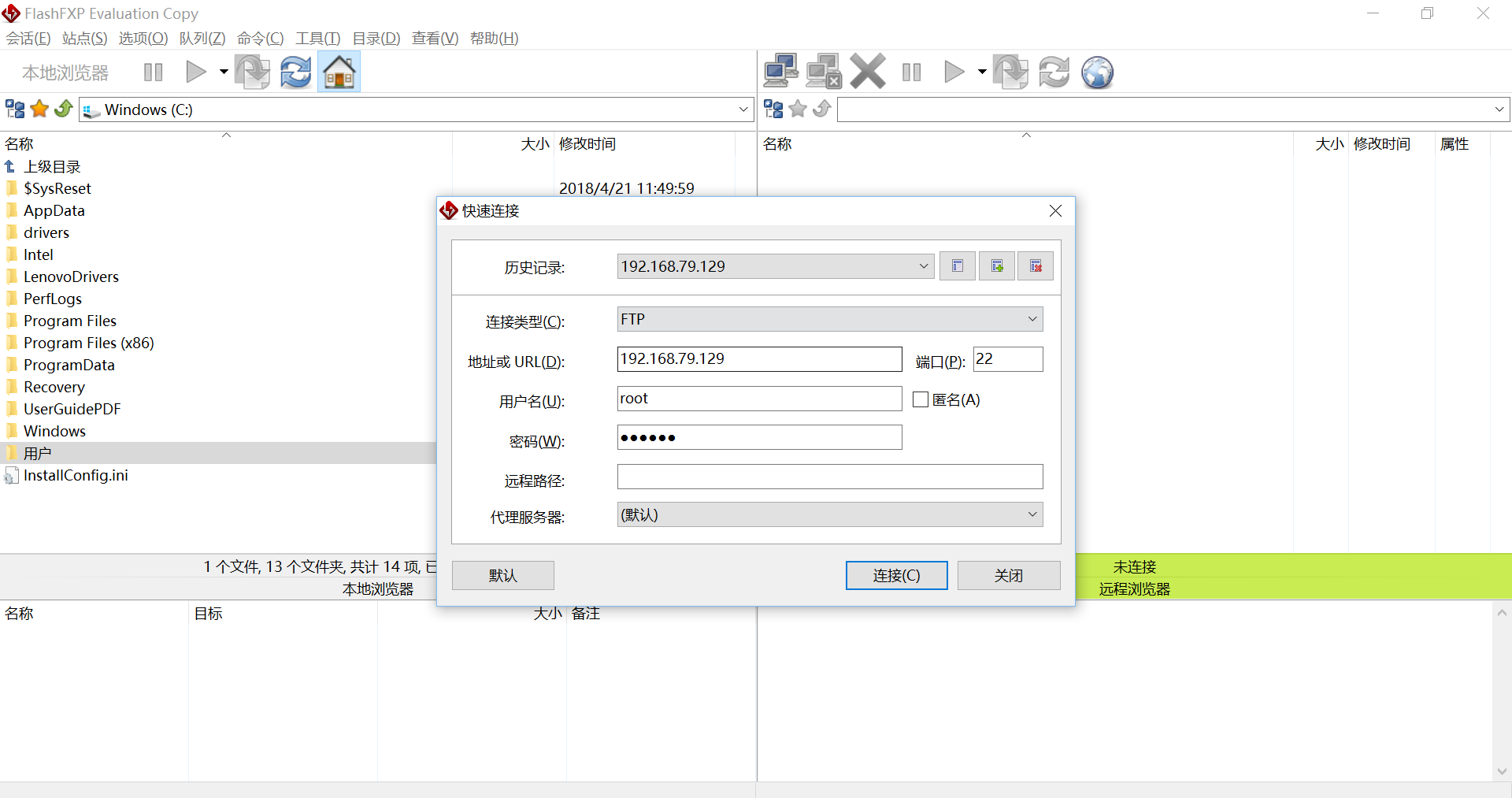This screenshot has width=1512, height=798.
Task: Click the remote transfer queue icon
Action: (1010, 72)
